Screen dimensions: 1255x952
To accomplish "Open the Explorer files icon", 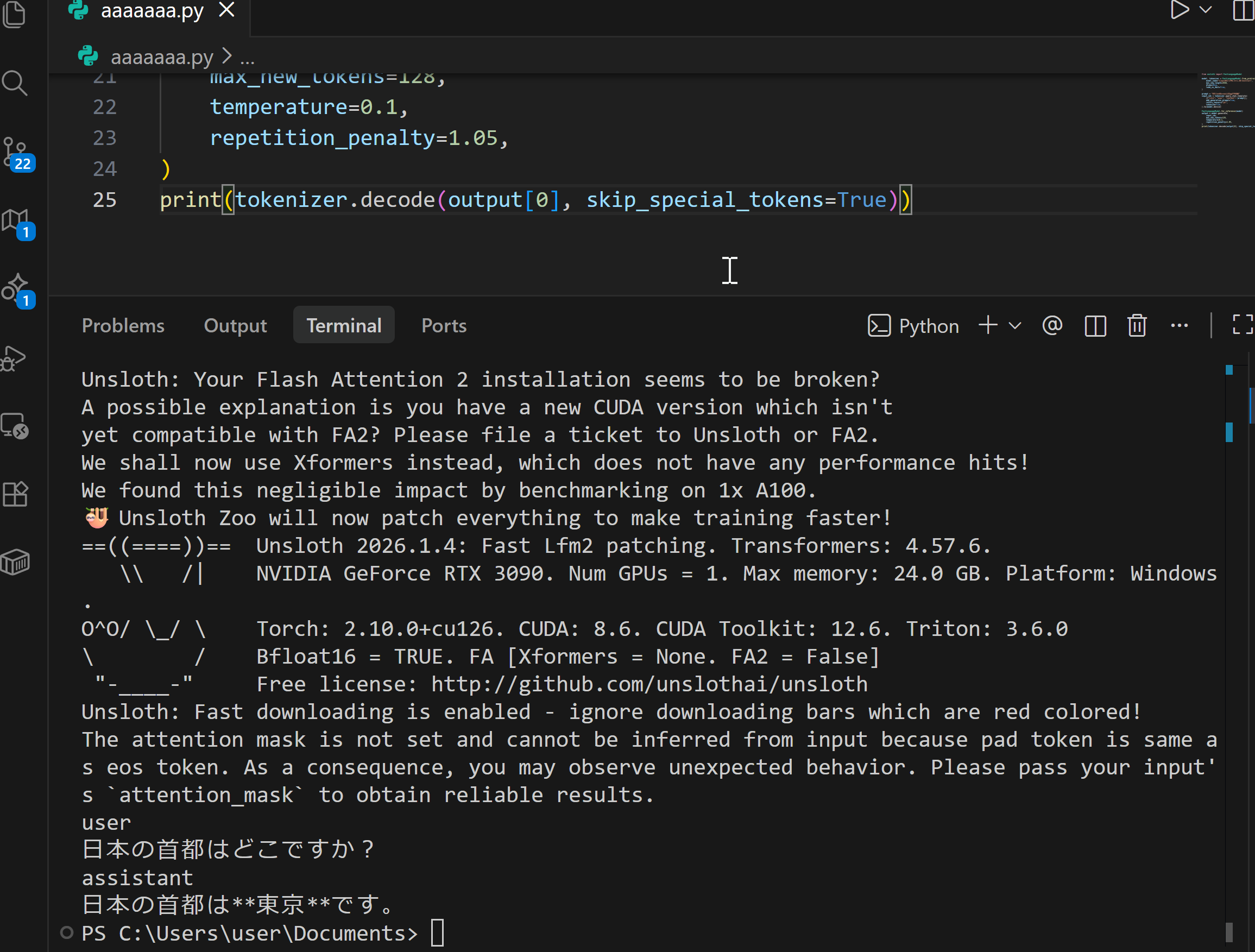I will point(15,14).
